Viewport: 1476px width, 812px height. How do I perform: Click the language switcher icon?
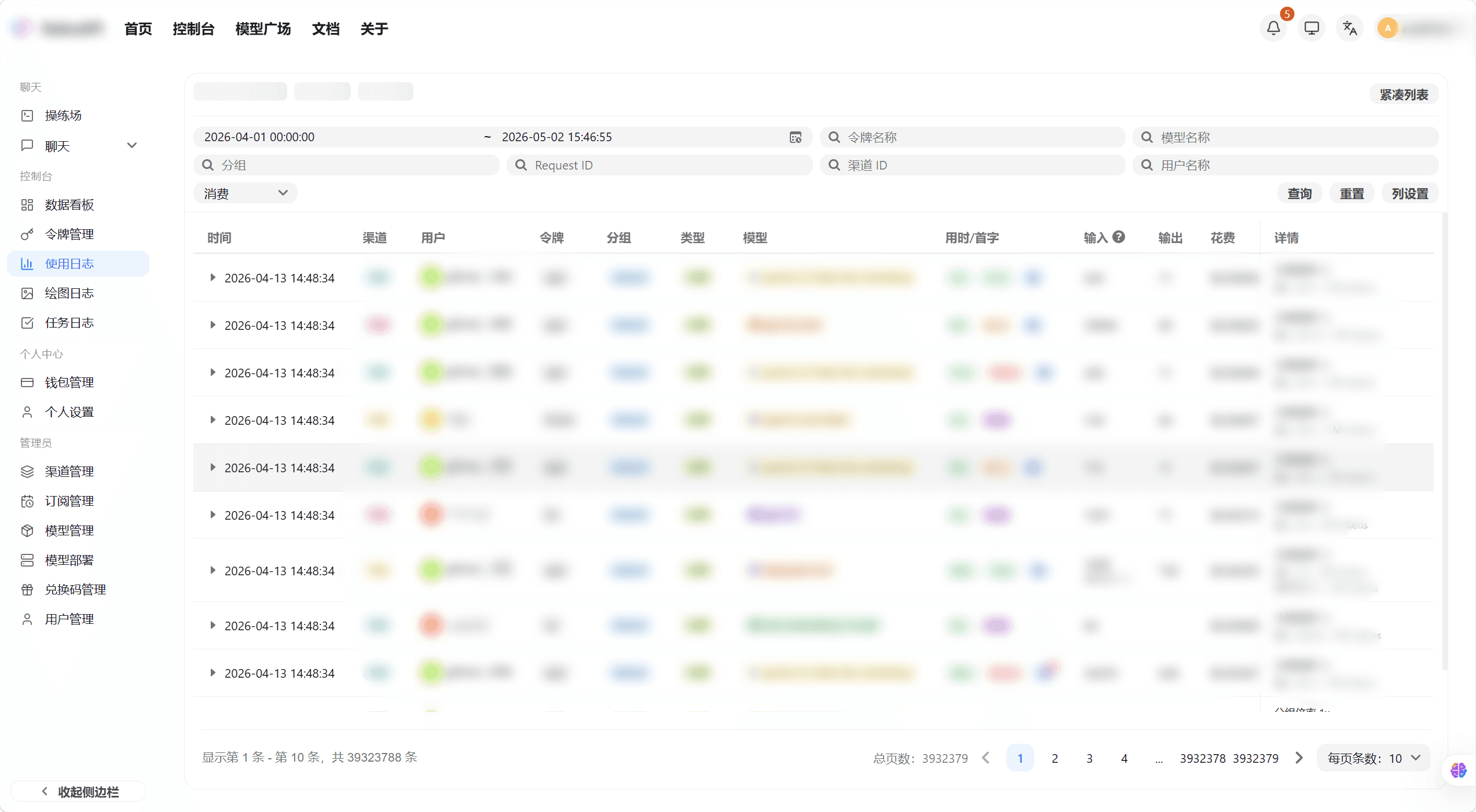tap(1349, 27)
